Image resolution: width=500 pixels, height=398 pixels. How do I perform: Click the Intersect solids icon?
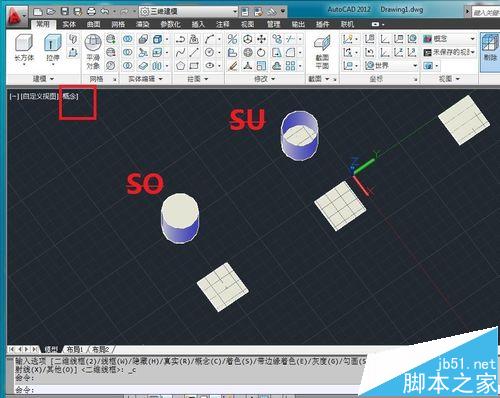click(x=128, y=66)
